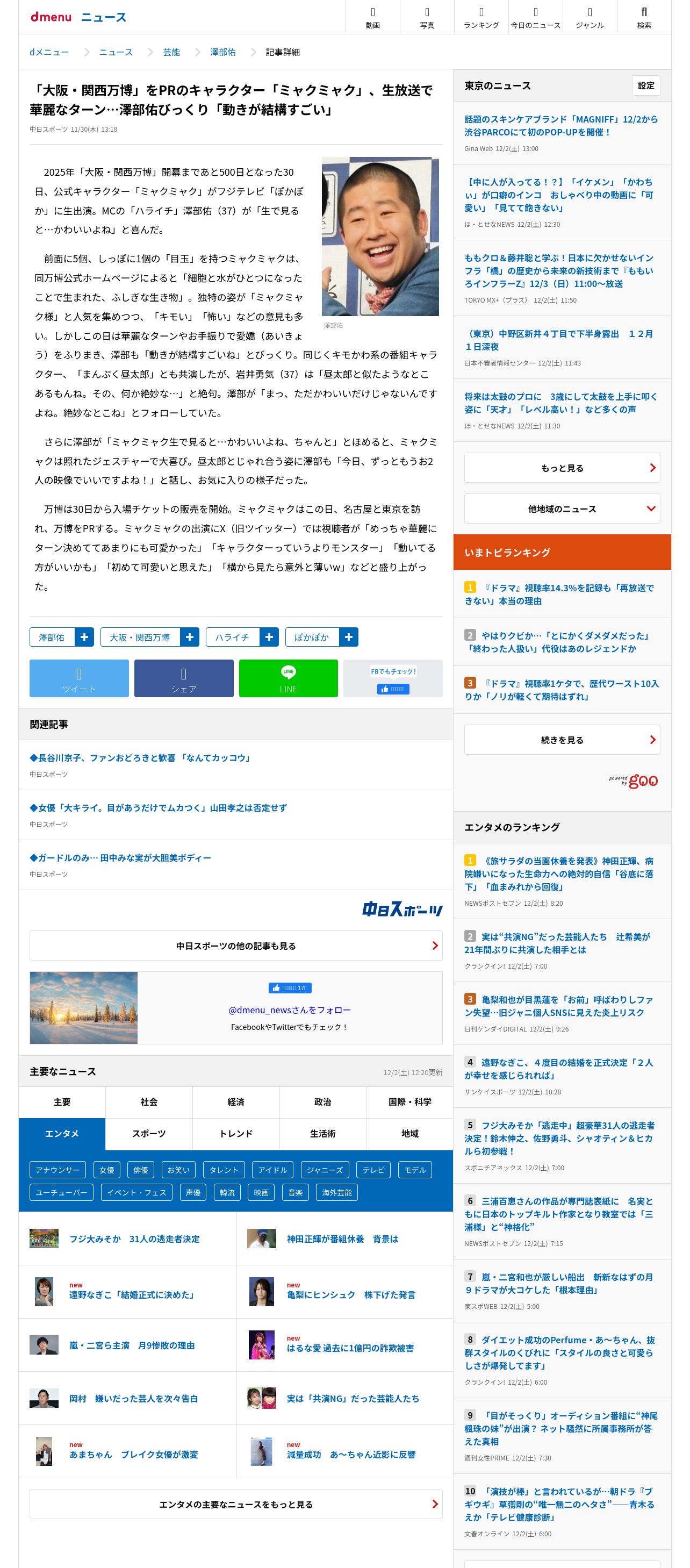Screen dimensions: 690x1568
Task: Add 澤部佑 tag with plus icon
Action: [84, 636]
